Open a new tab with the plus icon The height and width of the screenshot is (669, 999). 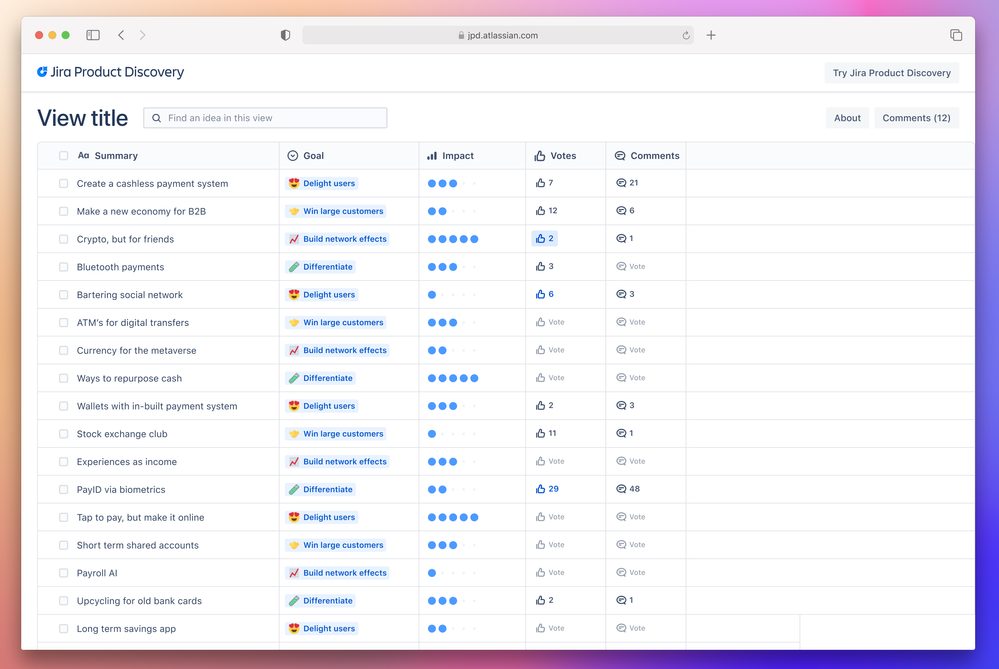pyautogui.click(x=711, y=35)
